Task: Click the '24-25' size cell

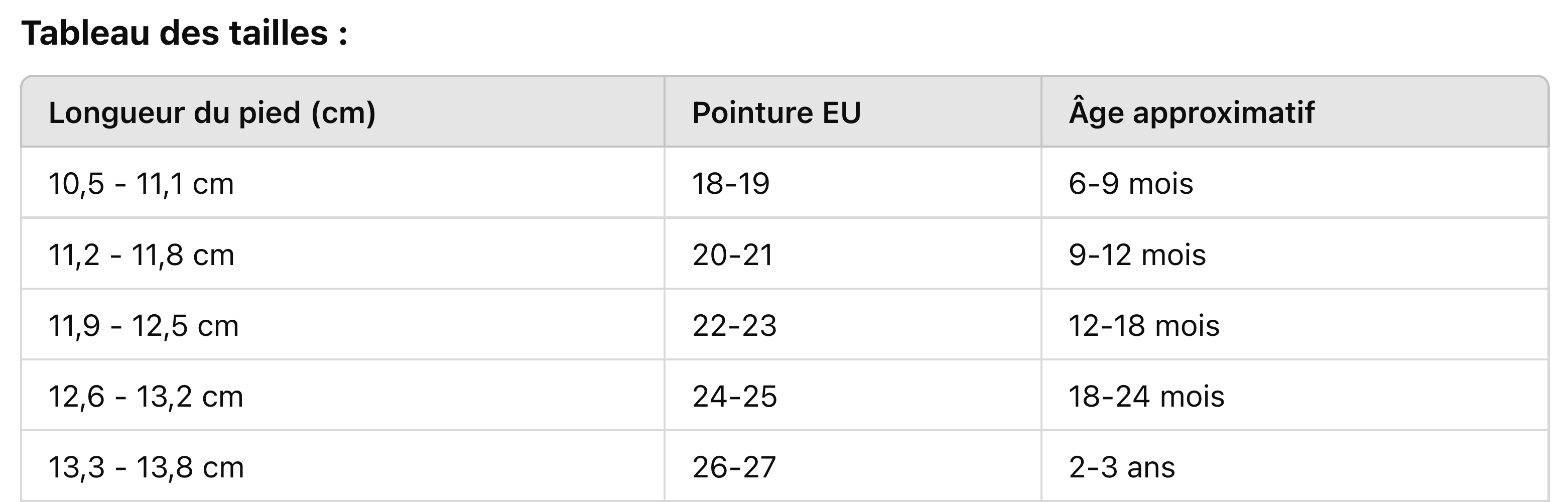Action: tap(853, 396)
